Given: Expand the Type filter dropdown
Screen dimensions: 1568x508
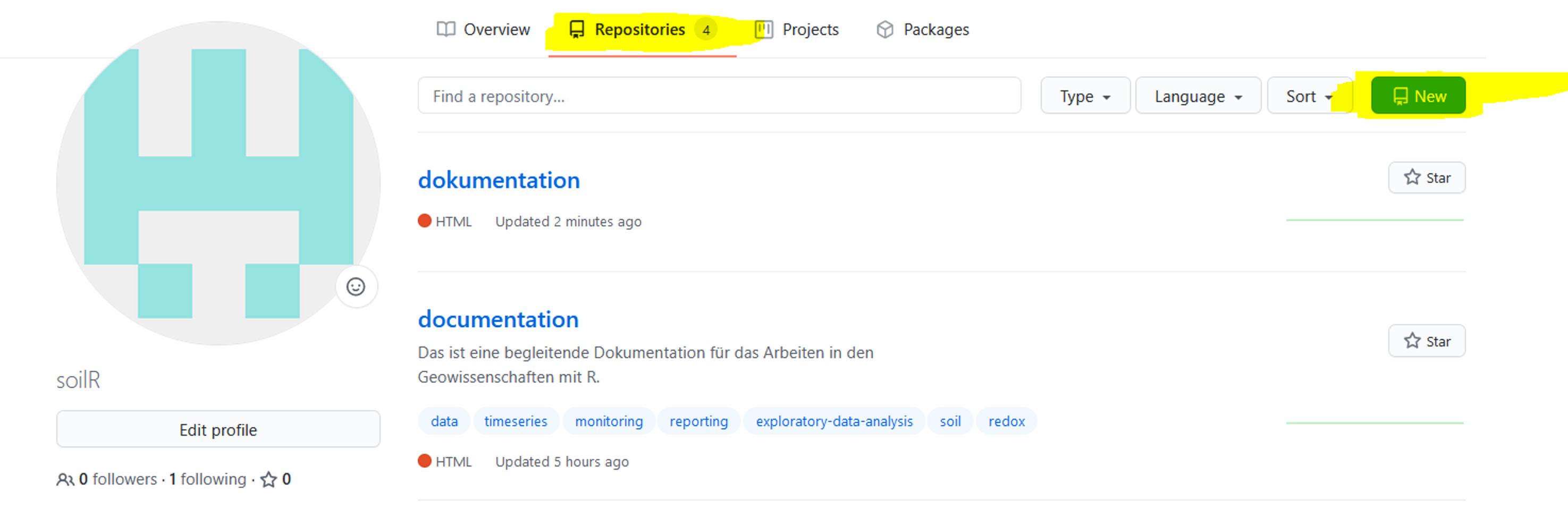Looking at the screenshot, I should [1085, 96].
